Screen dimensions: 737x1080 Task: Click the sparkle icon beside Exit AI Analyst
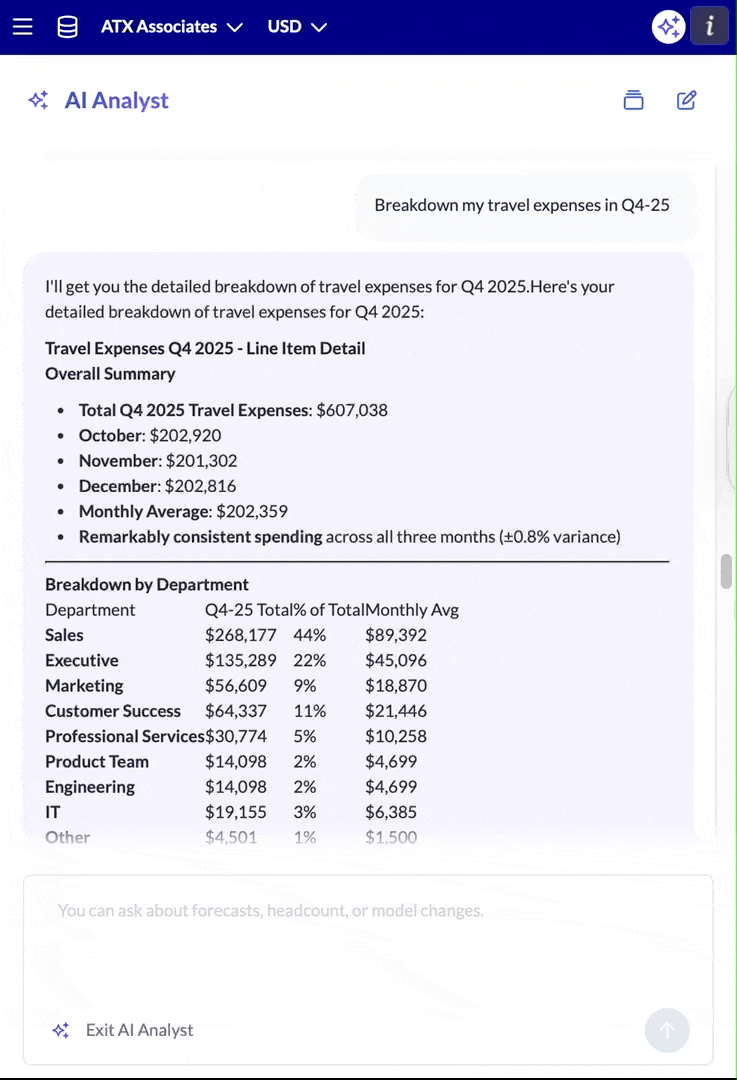click(x=61, y=1030)
